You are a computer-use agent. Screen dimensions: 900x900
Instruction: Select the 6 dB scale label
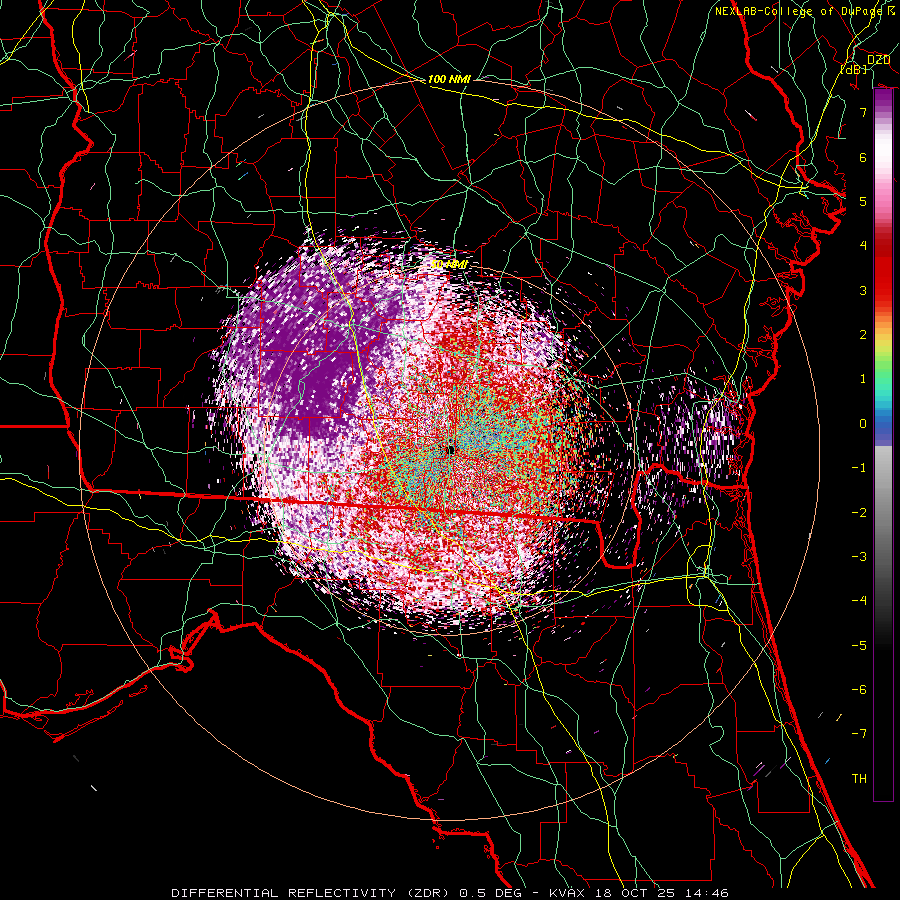[x=863, y=157]
